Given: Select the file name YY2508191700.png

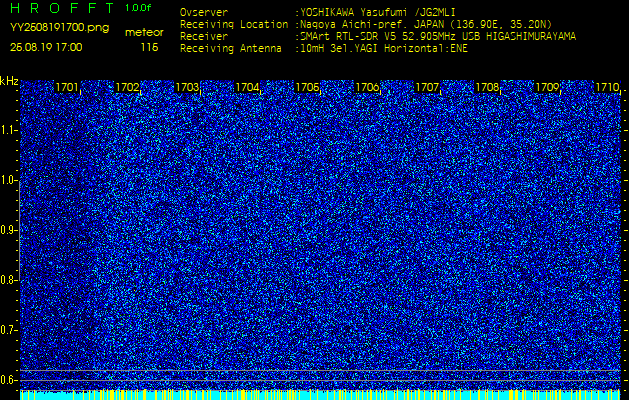Looking at the screenshot, I should point(59,28).
